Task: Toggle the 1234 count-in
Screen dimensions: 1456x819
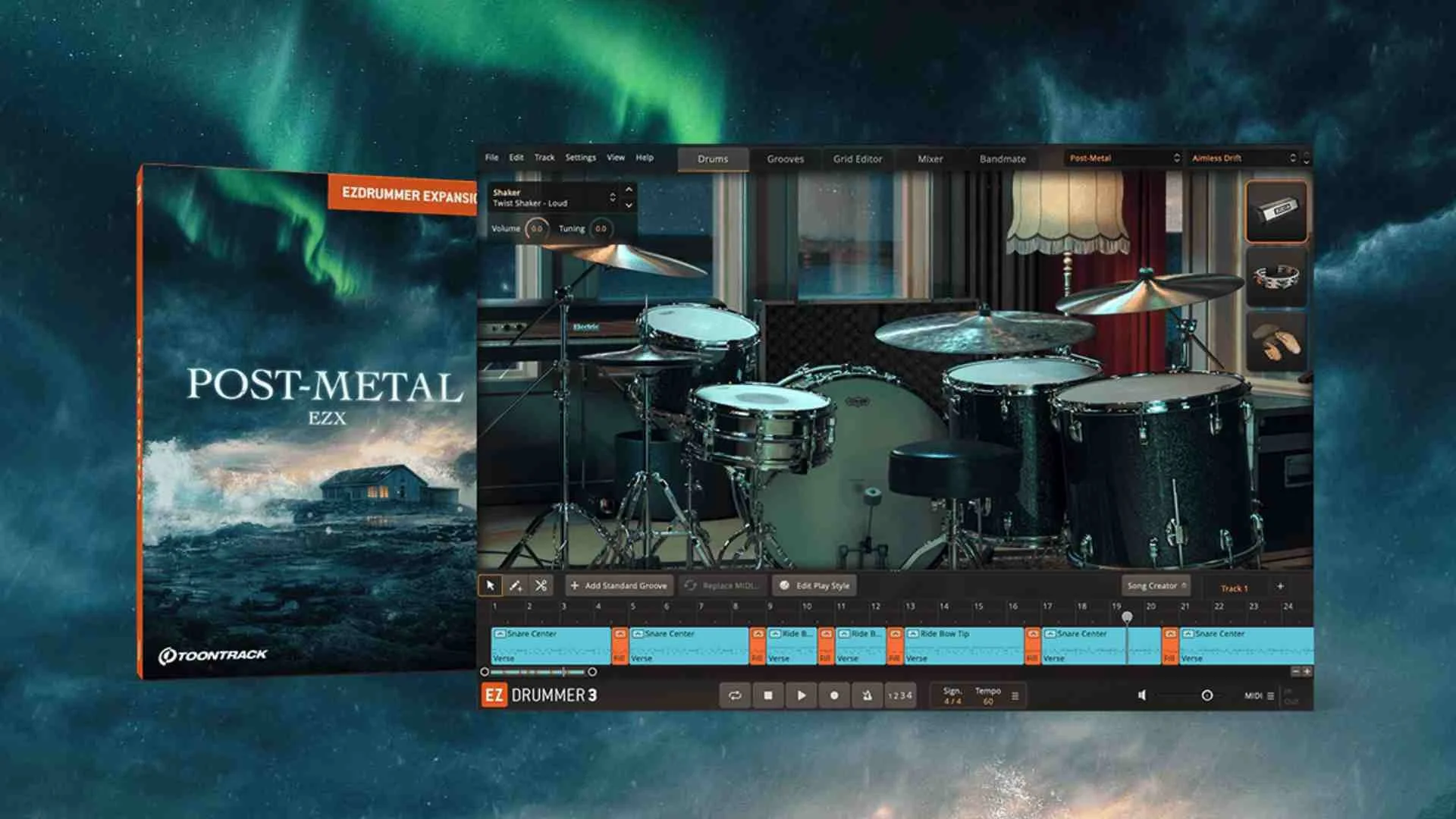Action: [x=900, y=695]
